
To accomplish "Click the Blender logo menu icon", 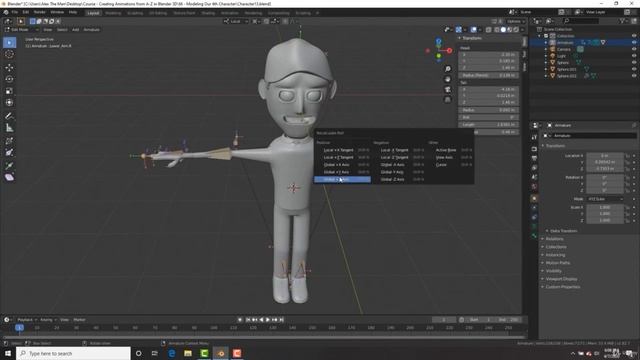I will [x=6, y=12].
